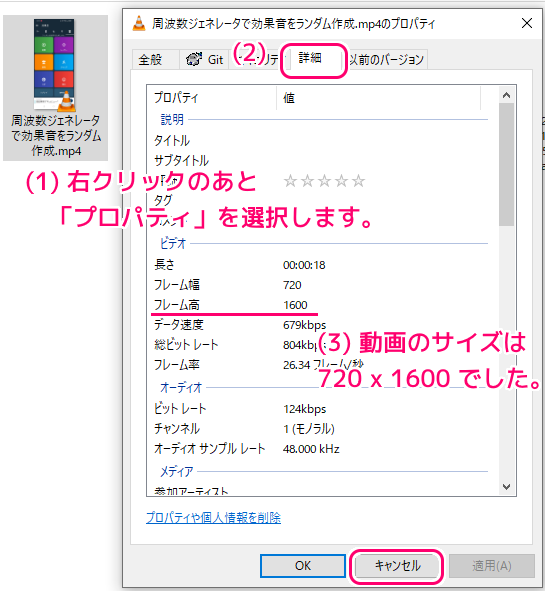This screenshot has width=545, height=591.
Task: Open the Git tab
Action: (204, 60)
